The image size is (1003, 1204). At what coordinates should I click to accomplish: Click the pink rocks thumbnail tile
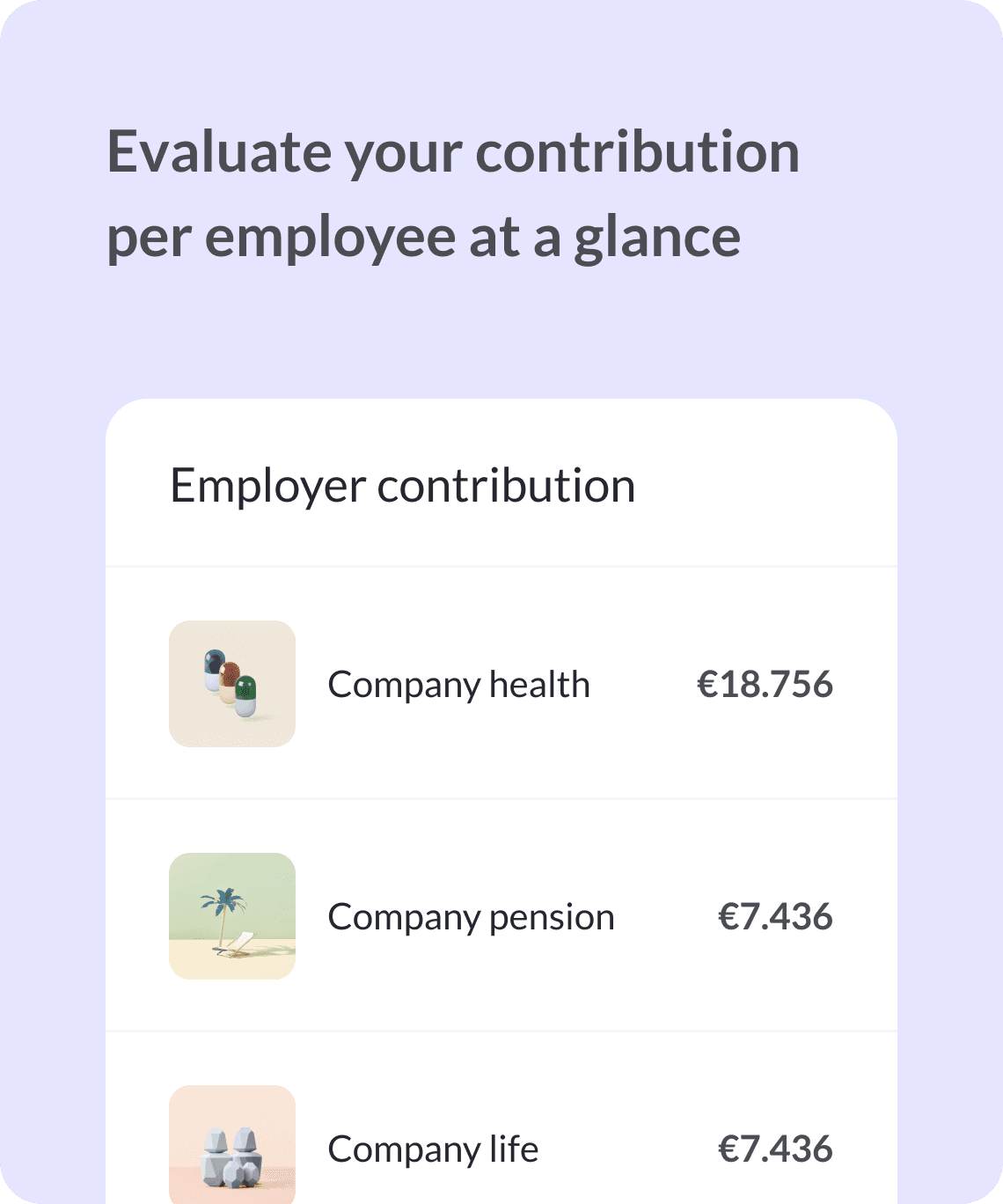pyautogui.click(x=232, y=1145)
